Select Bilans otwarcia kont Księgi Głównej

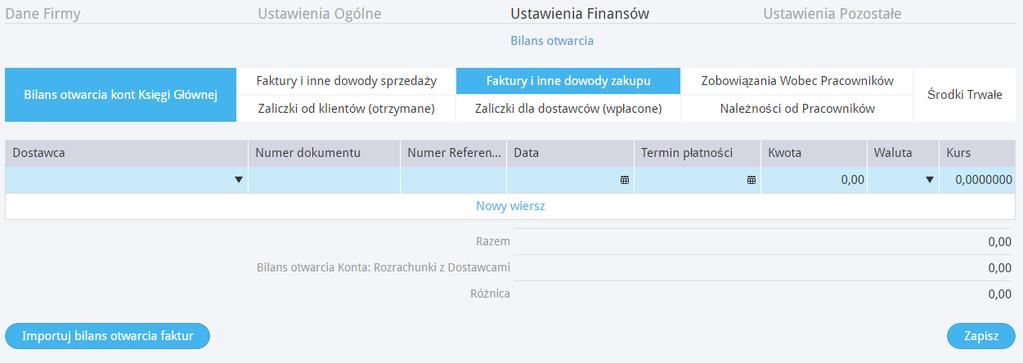coord(121,95)
